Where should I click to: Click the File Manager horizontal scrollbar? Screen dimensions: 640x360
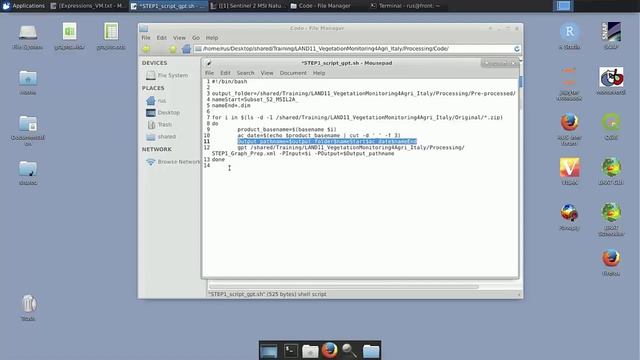343,287
